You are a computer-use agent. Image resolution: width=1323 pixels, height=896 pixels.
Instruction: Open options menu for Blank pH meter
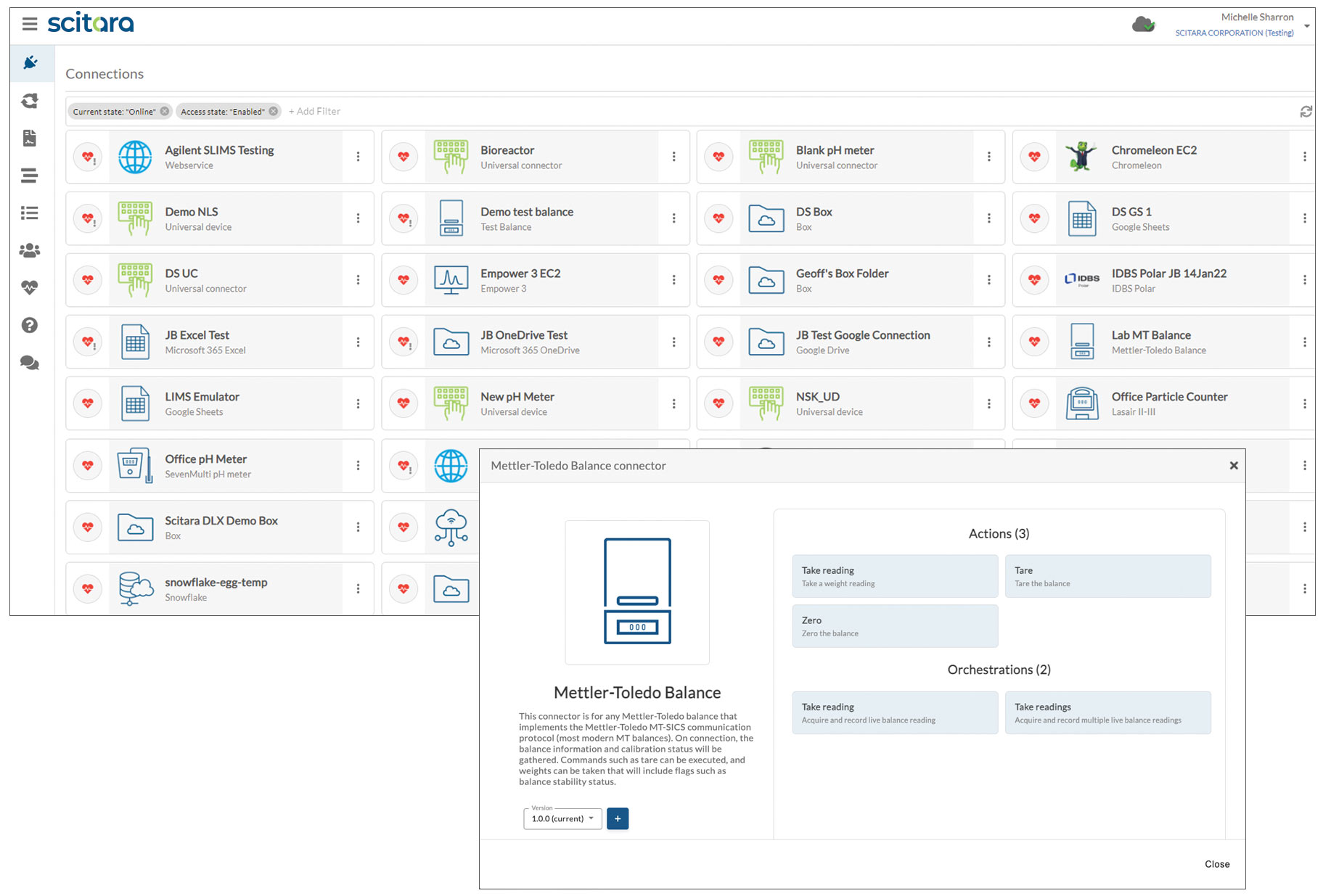pyautogui.click(x=988, y=157)
